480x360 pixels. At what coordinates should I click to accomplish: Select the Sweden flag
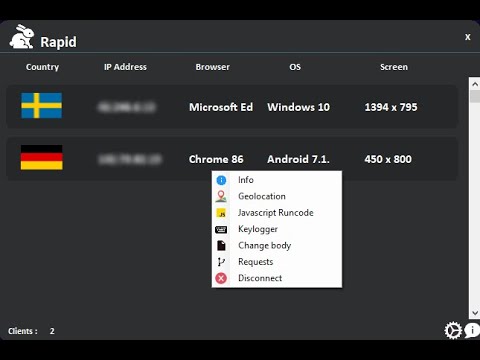42,106
